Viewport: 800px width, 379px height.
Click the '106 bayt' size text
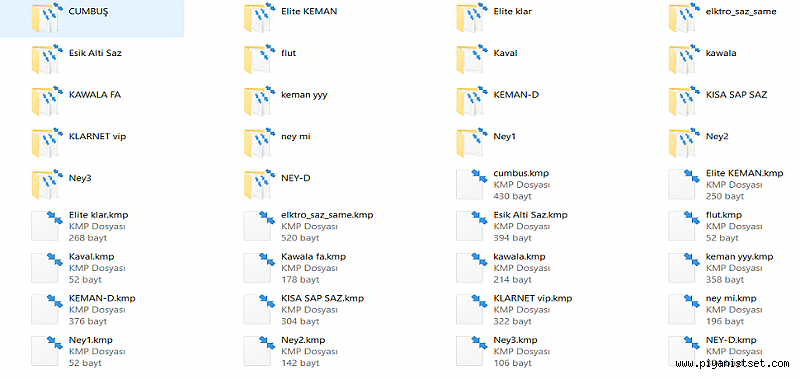(512, 364)
